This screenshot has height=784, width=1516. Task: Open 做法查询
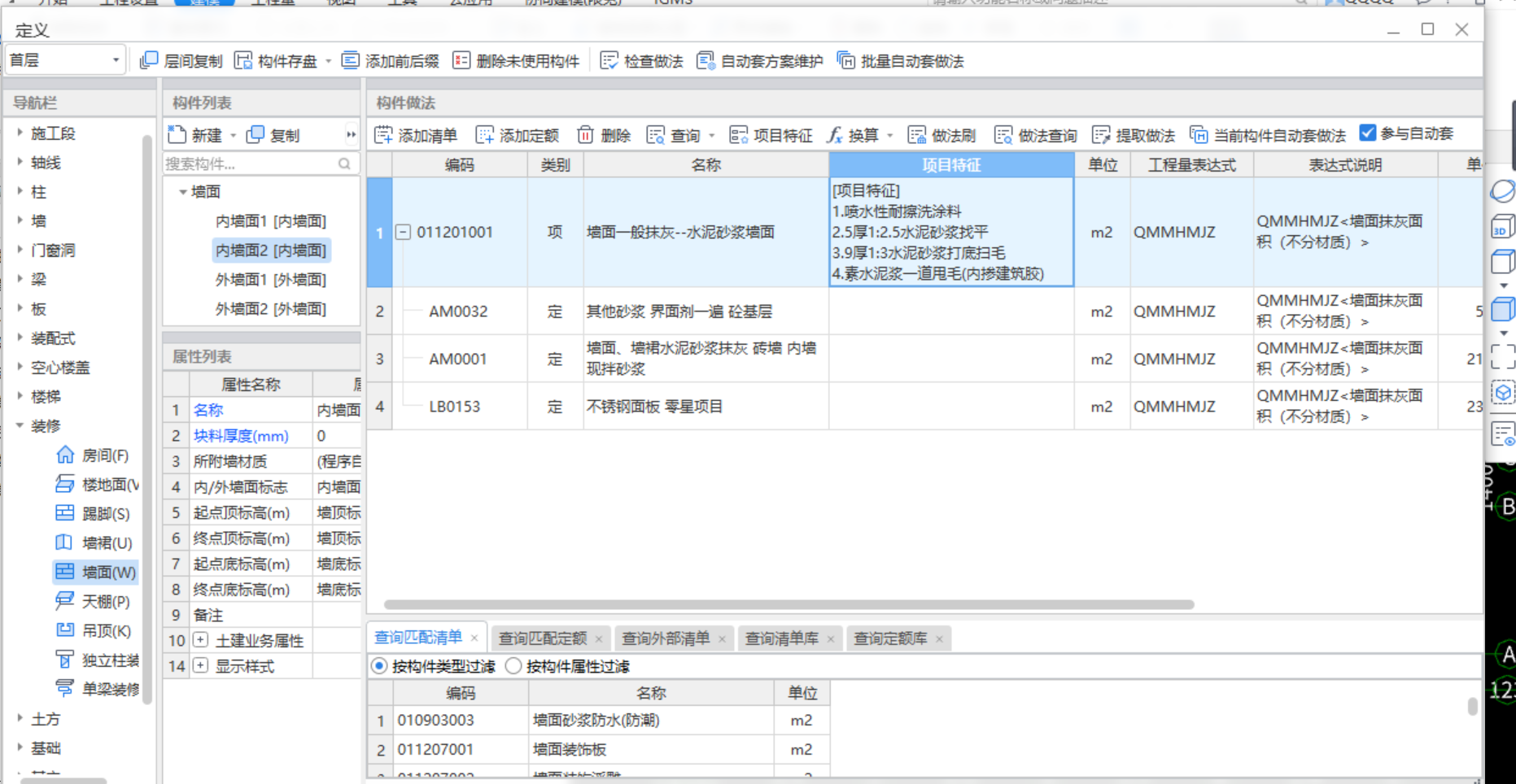(1035, 135)
